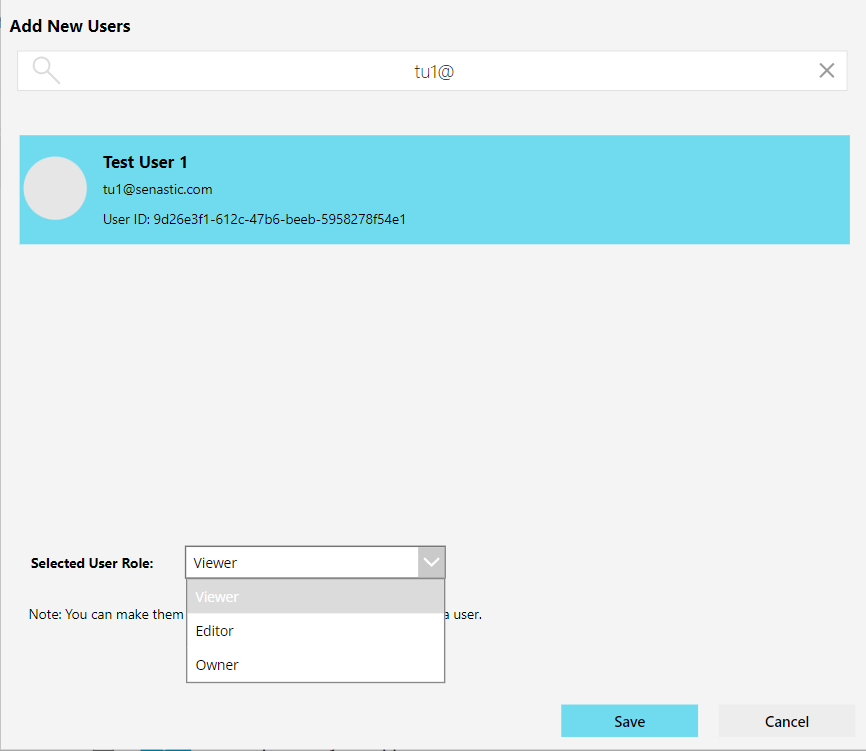
Task: Choose Viewer from the role list
Action: coord(315,597)
